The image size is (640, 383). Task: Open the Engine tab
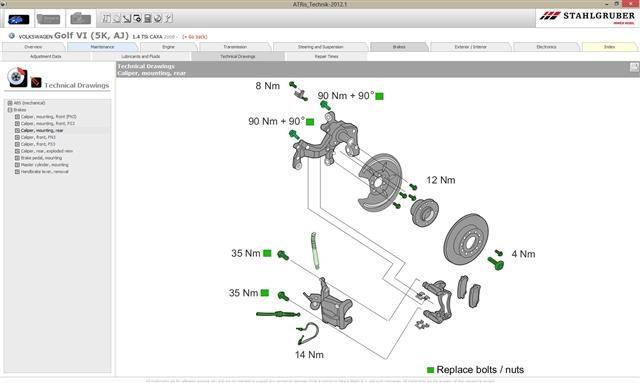[x=168, y=47]
